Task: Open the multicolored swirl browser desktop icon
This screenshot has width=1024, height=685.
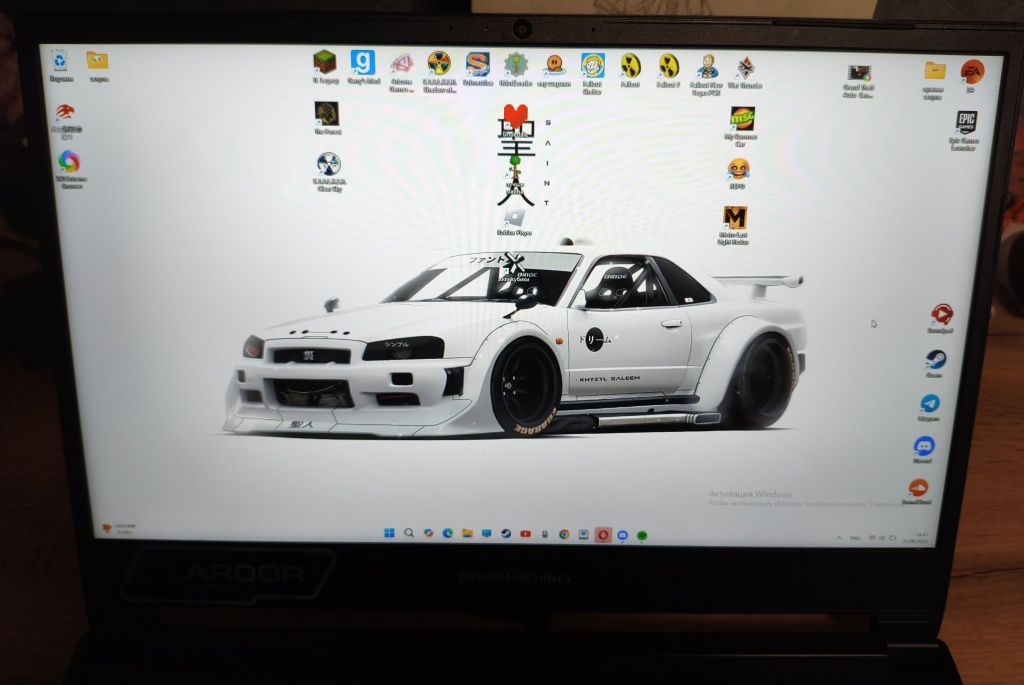Action: [70, 168]
